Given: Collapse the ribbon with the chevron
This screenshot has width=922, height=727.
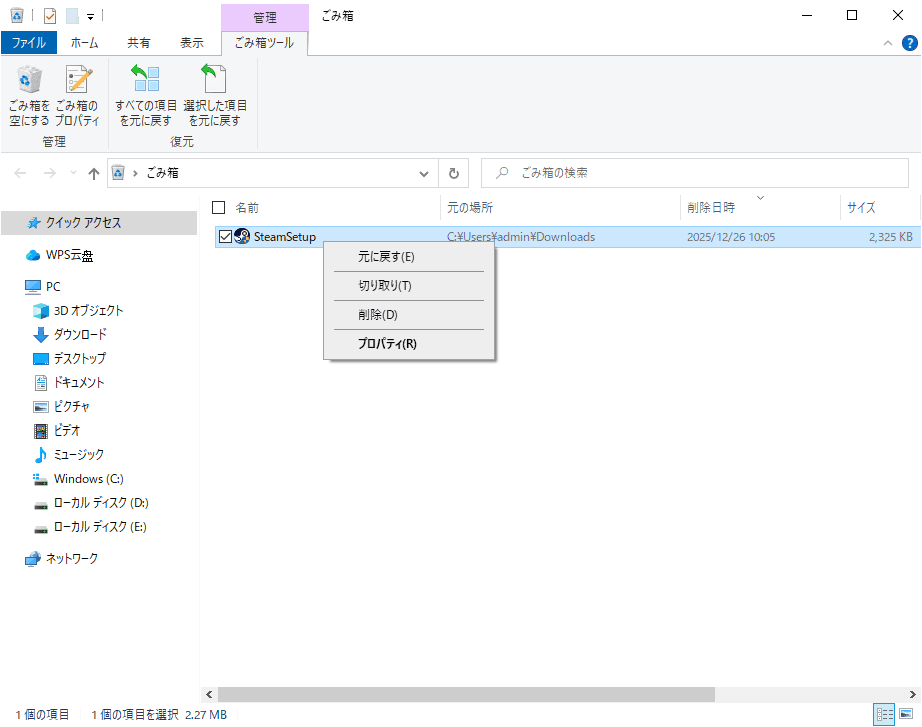Looking at the screenshot, I should 887,43.
